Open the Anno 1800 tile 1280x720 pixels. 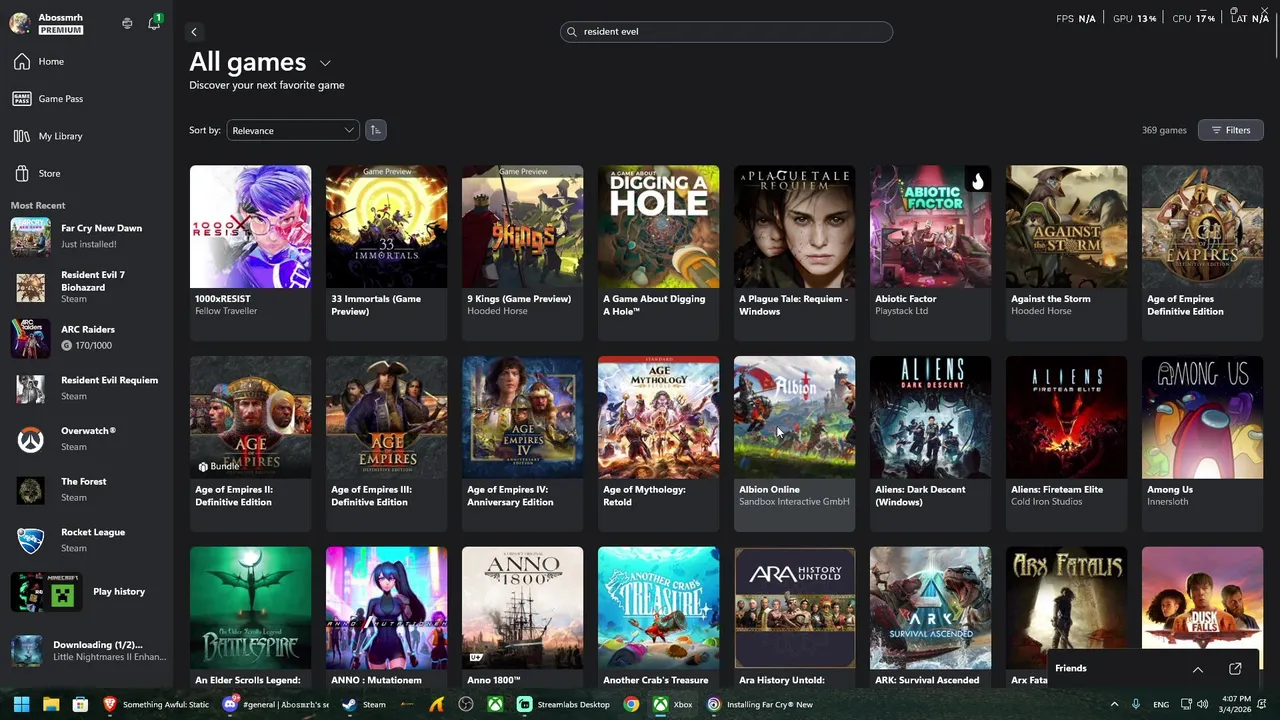pos(522,617)
